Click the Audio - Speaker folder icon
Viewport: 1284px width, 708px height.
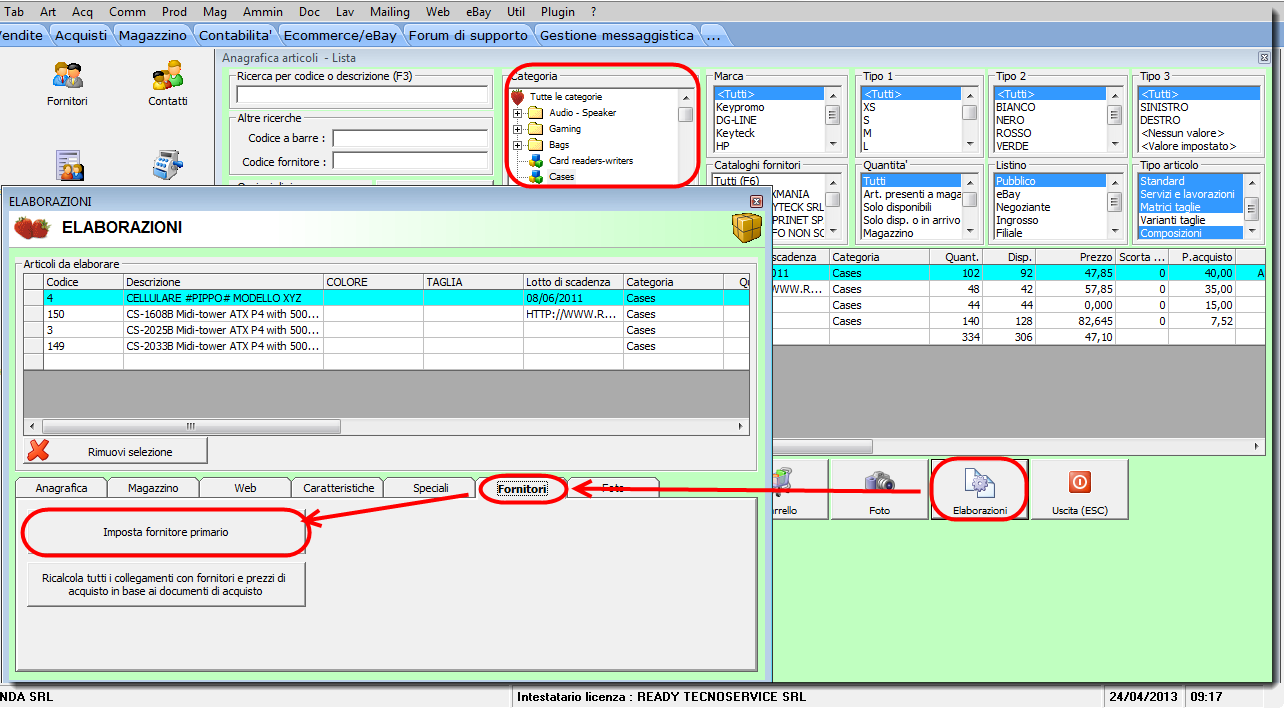[535, 113]
